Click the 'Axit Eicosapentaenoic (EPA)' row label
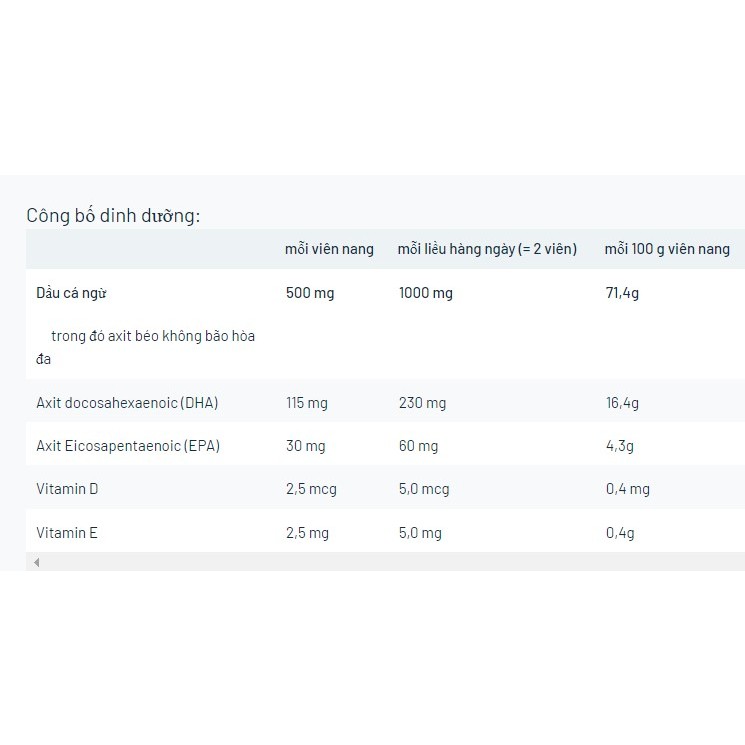This screenshot has height=745, width=745. (x=128, y=446)
